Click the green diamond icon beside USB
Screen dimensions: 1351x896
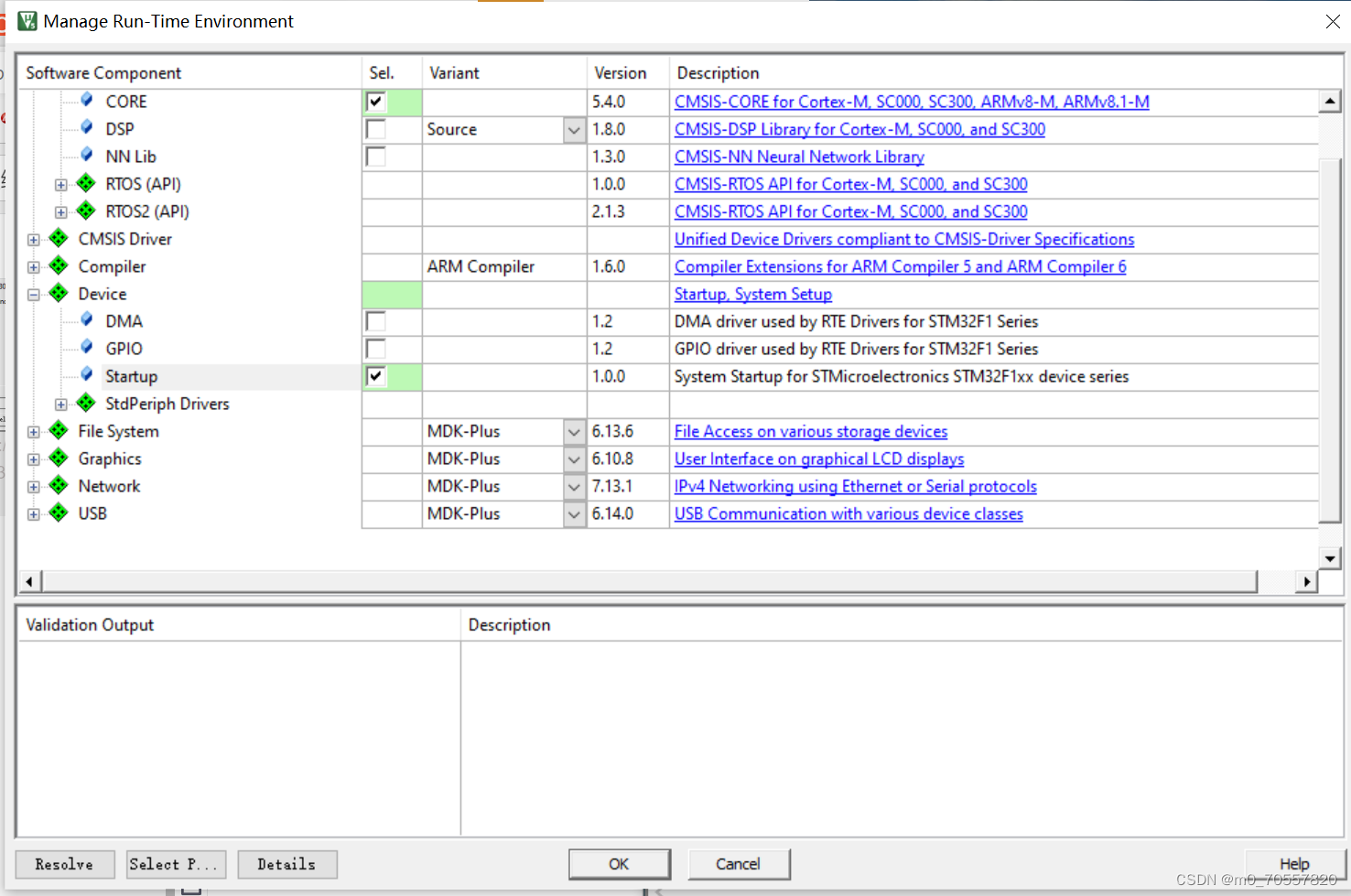tap(59, 513)
